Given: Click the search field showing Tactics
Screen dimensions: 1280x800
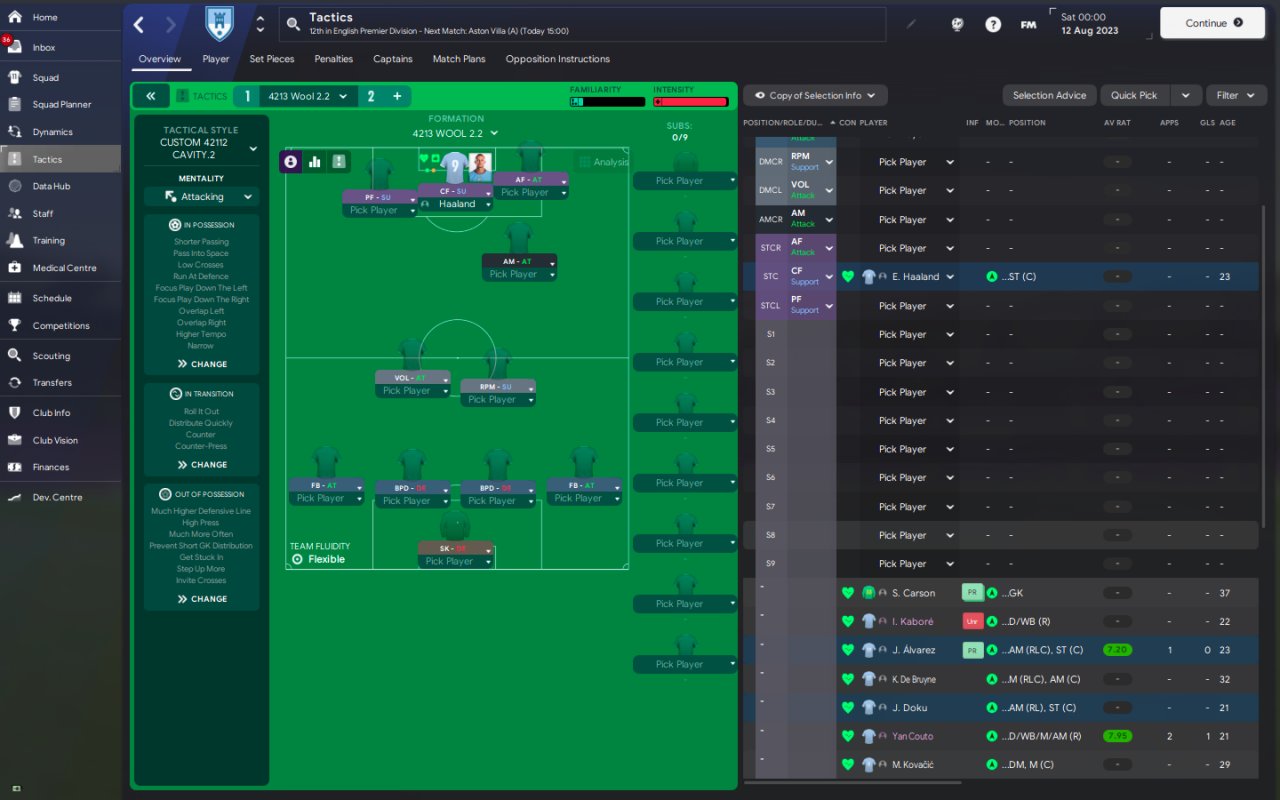Looking at the screenshot, I should [583, 25].
